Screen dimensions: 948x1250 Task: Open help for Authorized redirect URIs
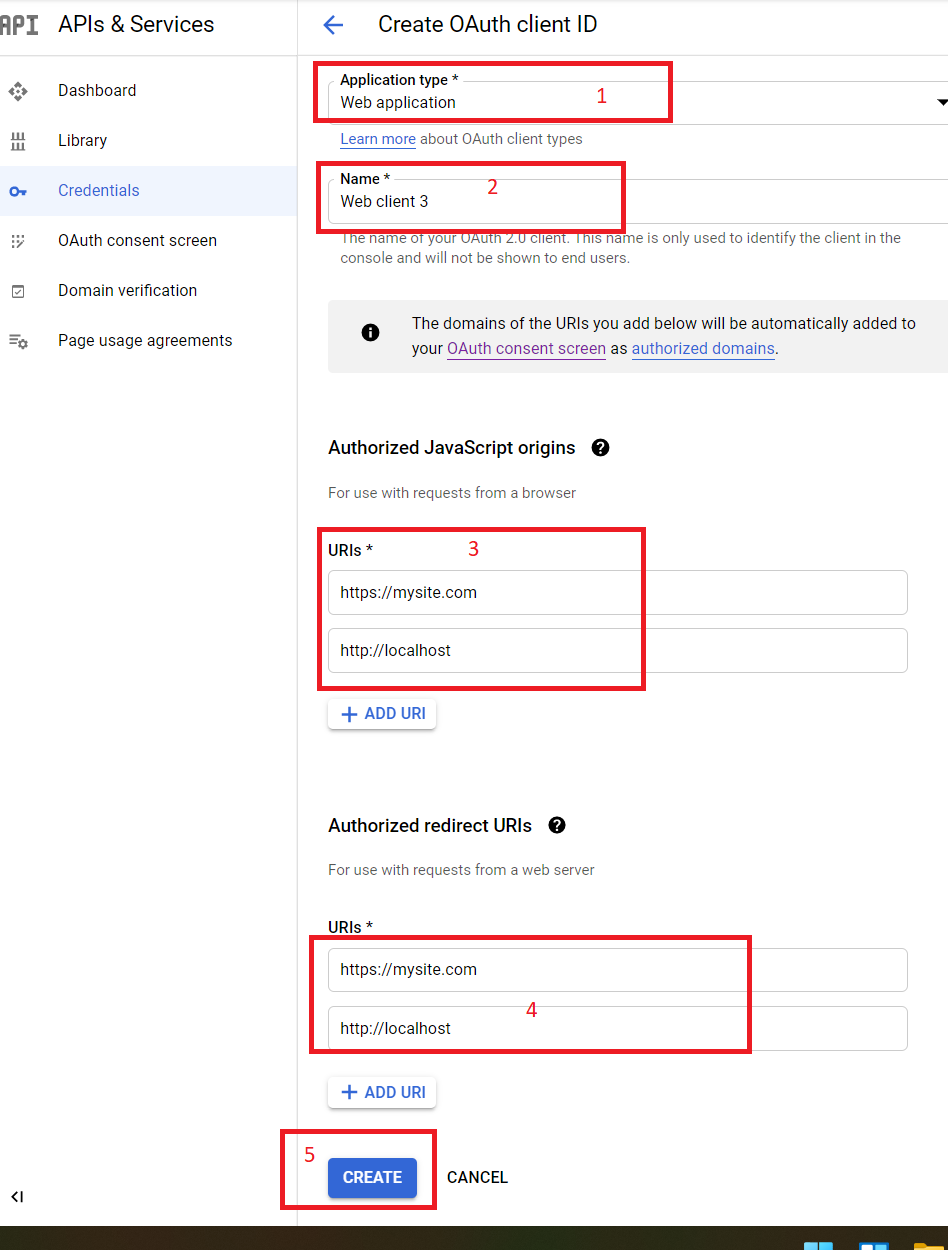pos(557,825)
